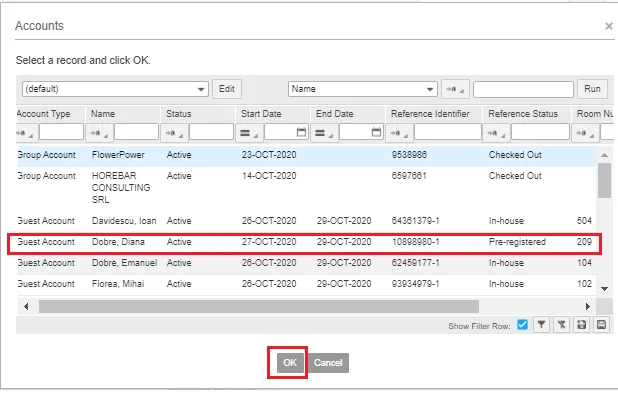This screenshot has width=618, height=397.
Task: Select the Dobre, Emanuel row
Action: (307, 263)
